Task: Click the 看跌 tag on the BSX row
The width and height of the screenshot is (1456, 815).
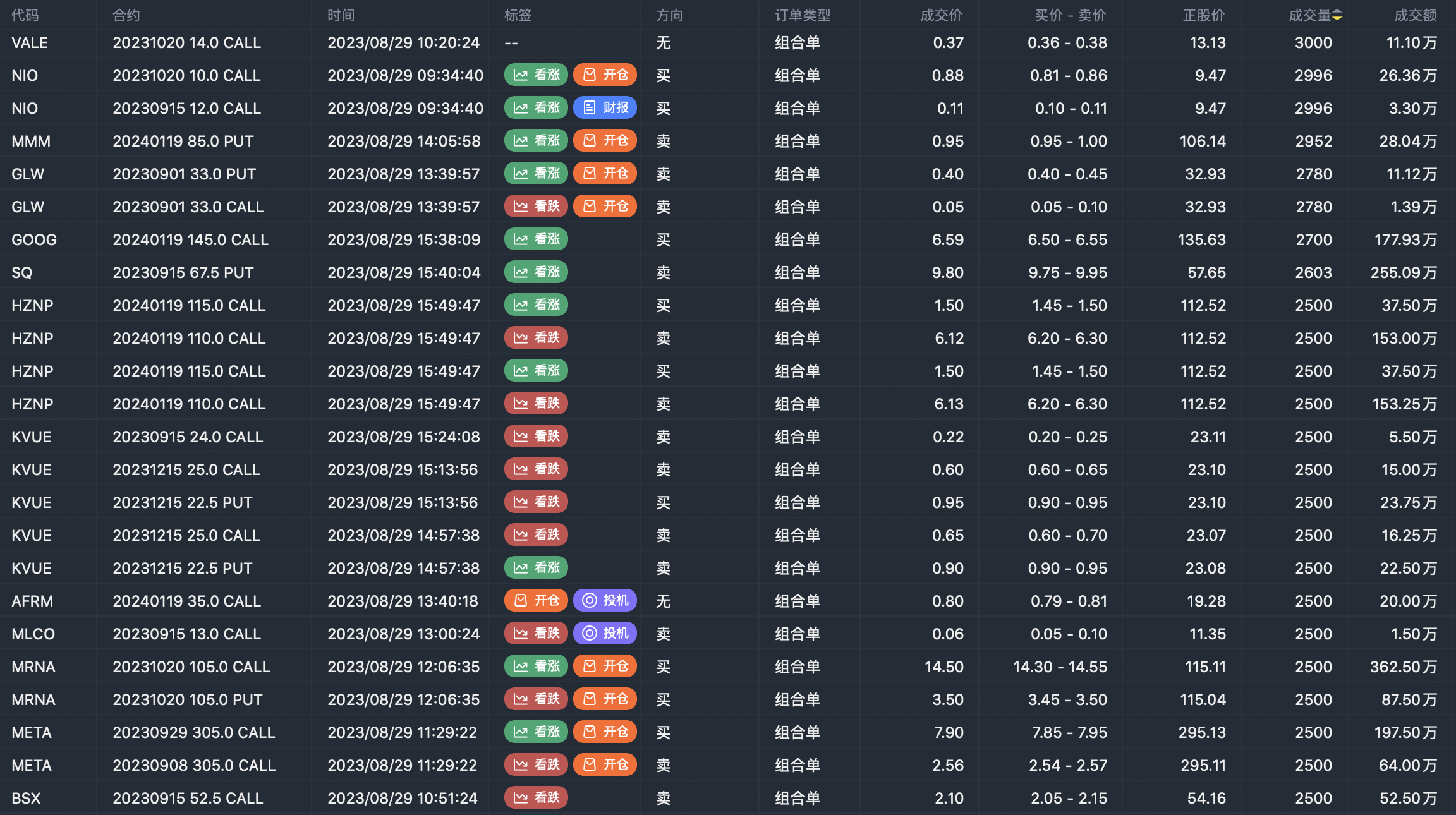Action: [536, 798]
